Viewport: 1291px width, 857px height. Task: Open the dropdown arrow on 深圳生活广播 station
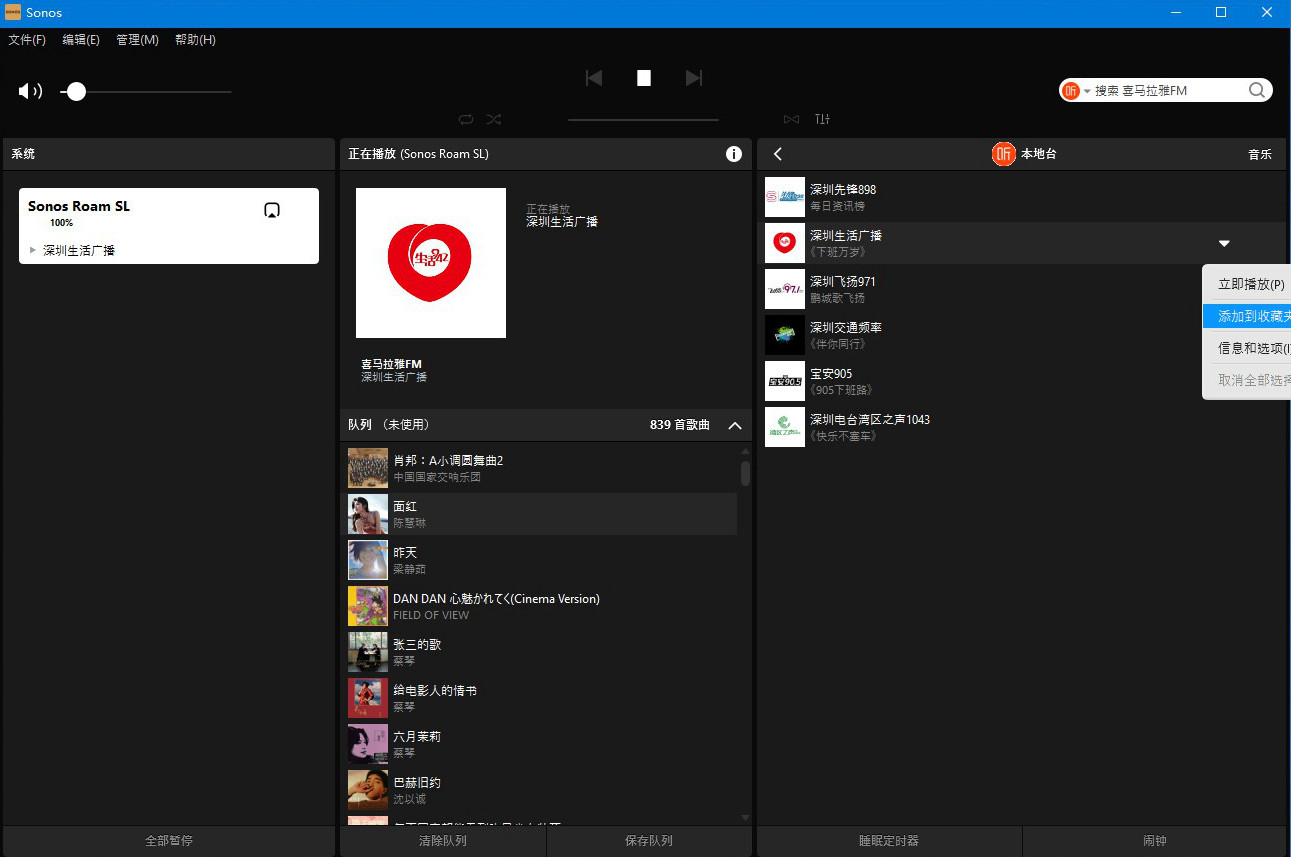pos(1224,242)
